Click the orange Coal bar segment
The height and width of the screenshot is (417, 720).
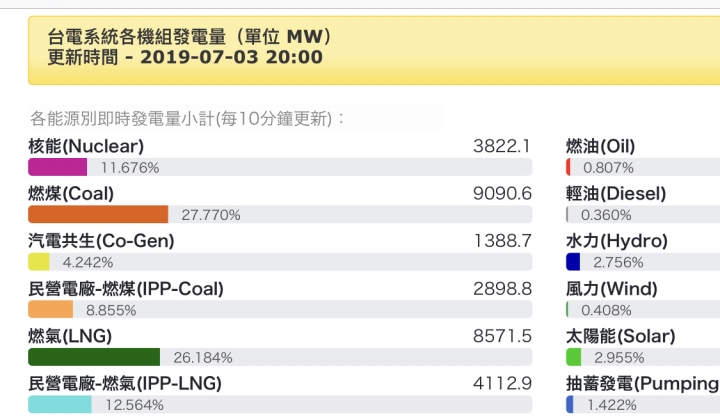click(x=98, y=214)
